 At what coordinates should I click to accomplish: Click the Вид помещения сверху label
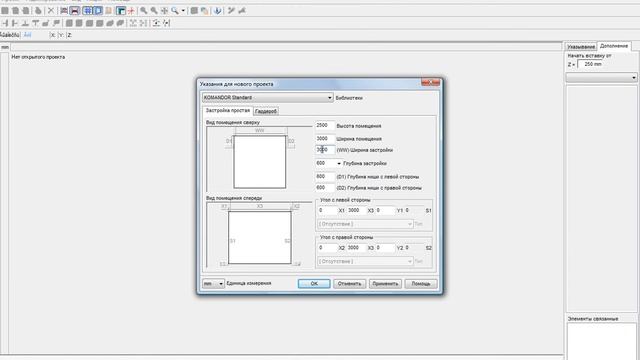coord(233,122)
